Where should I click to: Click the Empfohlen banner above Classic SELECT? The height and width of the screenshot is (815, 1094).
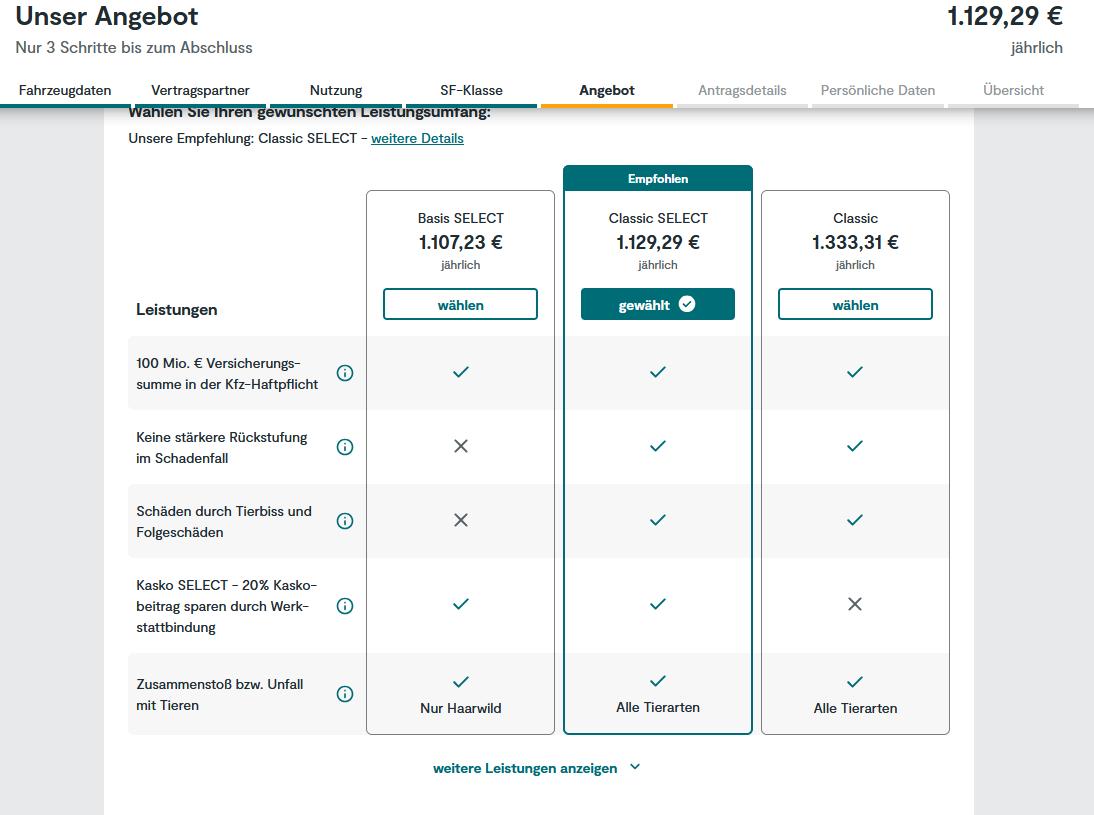(x=658, y=179)
